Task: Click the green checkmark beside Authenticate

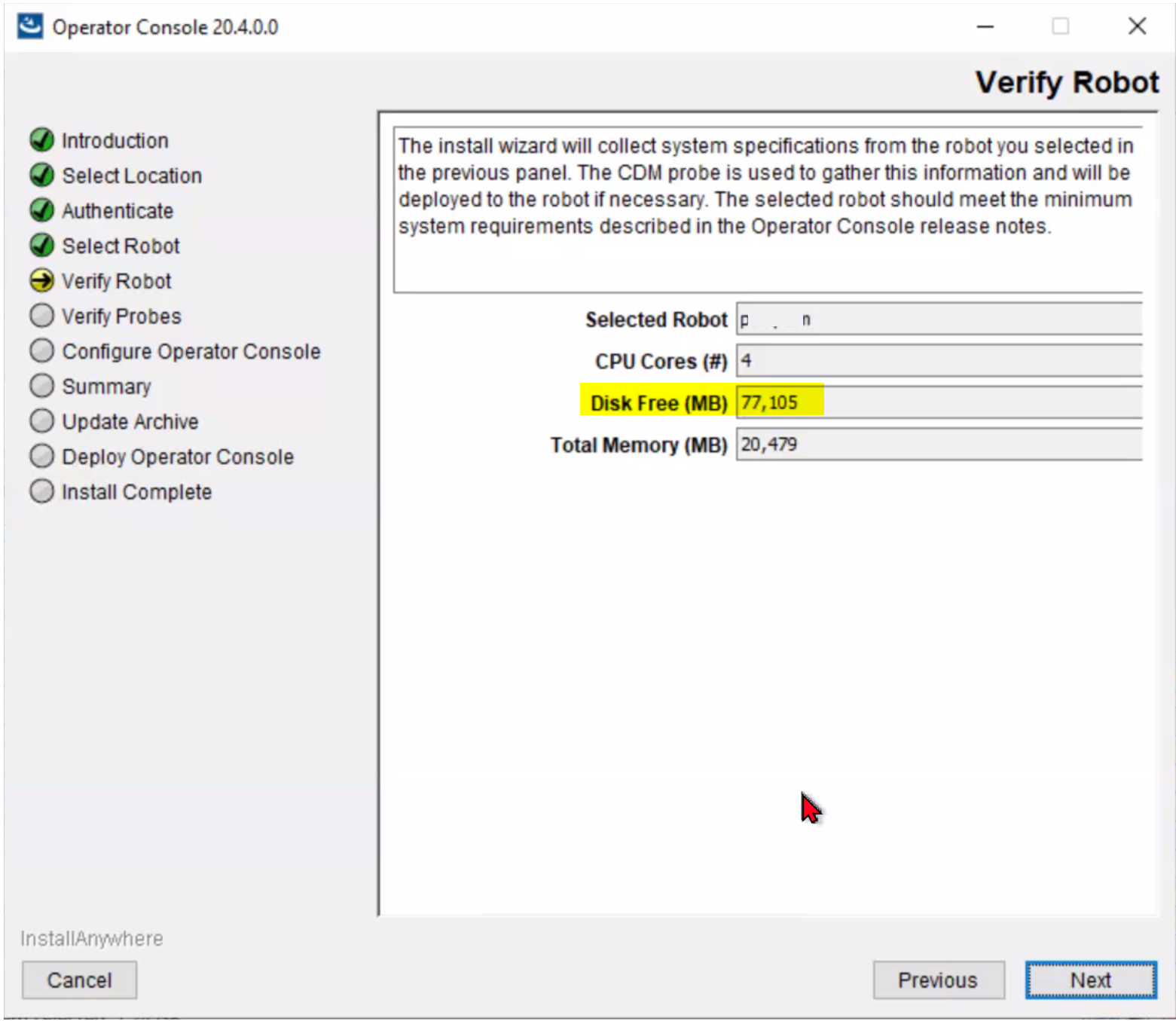Action: click(42, 210)
